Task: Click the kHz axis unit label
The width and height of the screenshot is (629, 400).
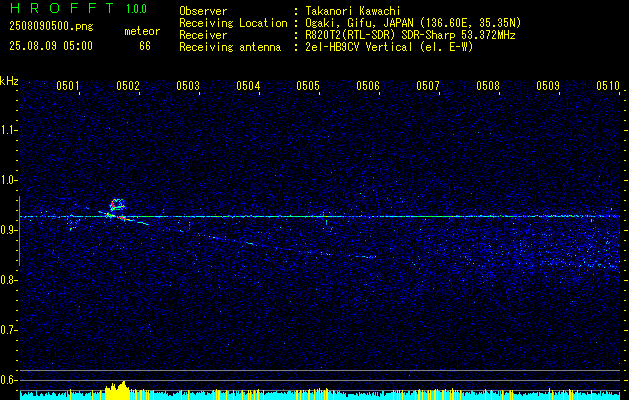Action: click(9, 81)
